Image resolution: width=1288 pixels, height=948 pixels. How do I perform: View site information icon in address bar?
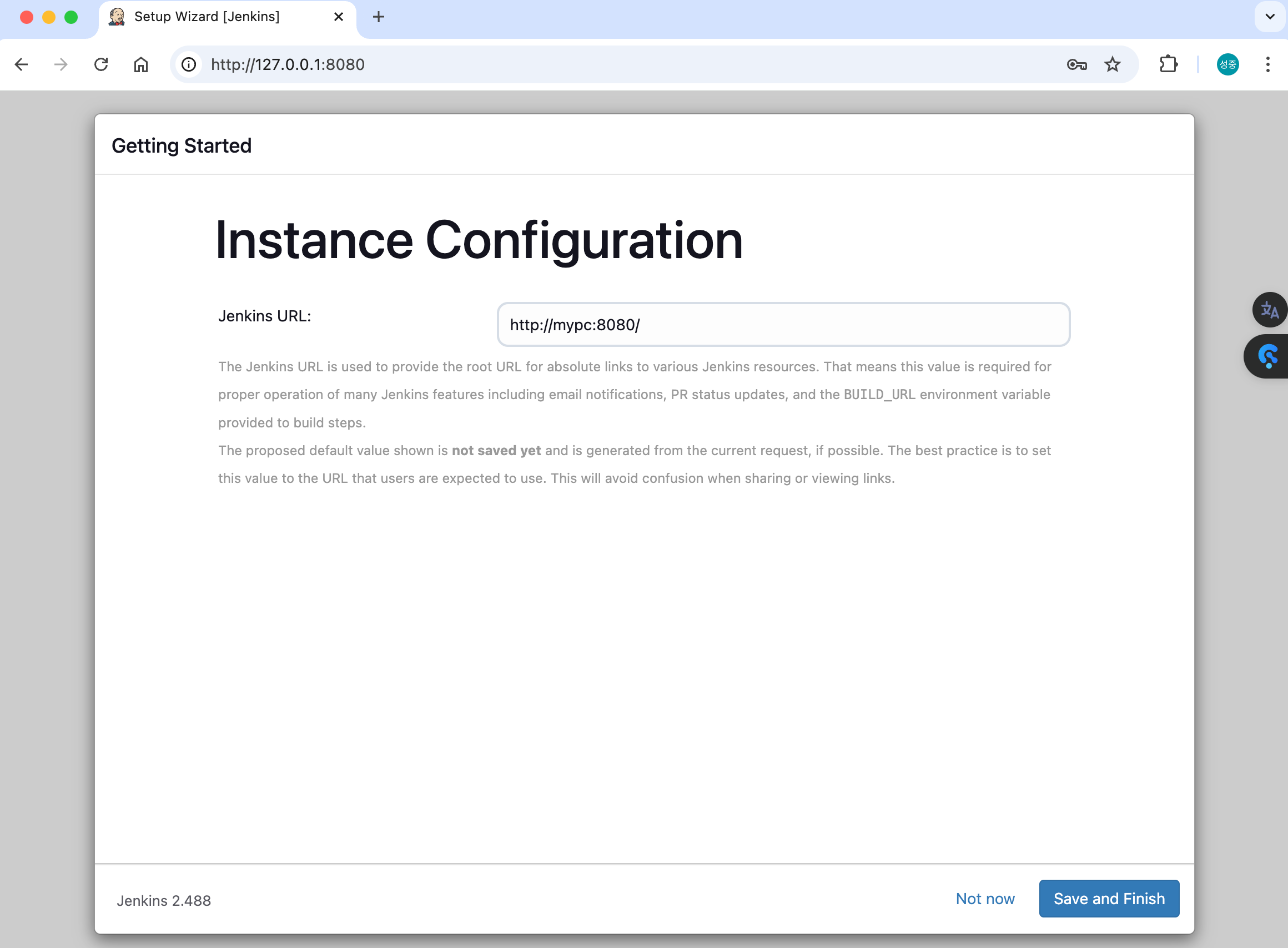click(x=189, y=64)
